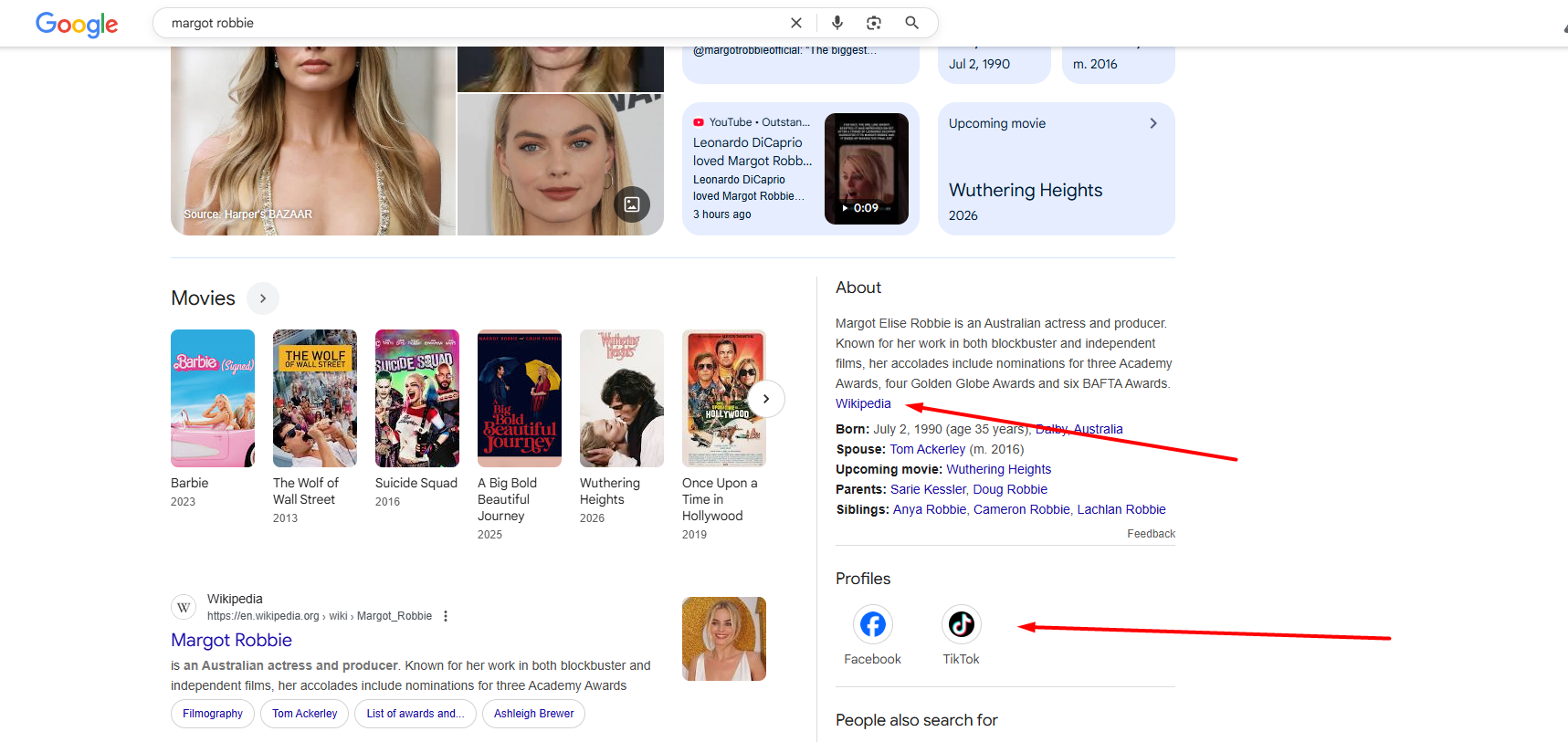The width and height of the screenshot is (1568, 742).
Task: Click the magnifying glass search button
Action: tap(911, 23)
